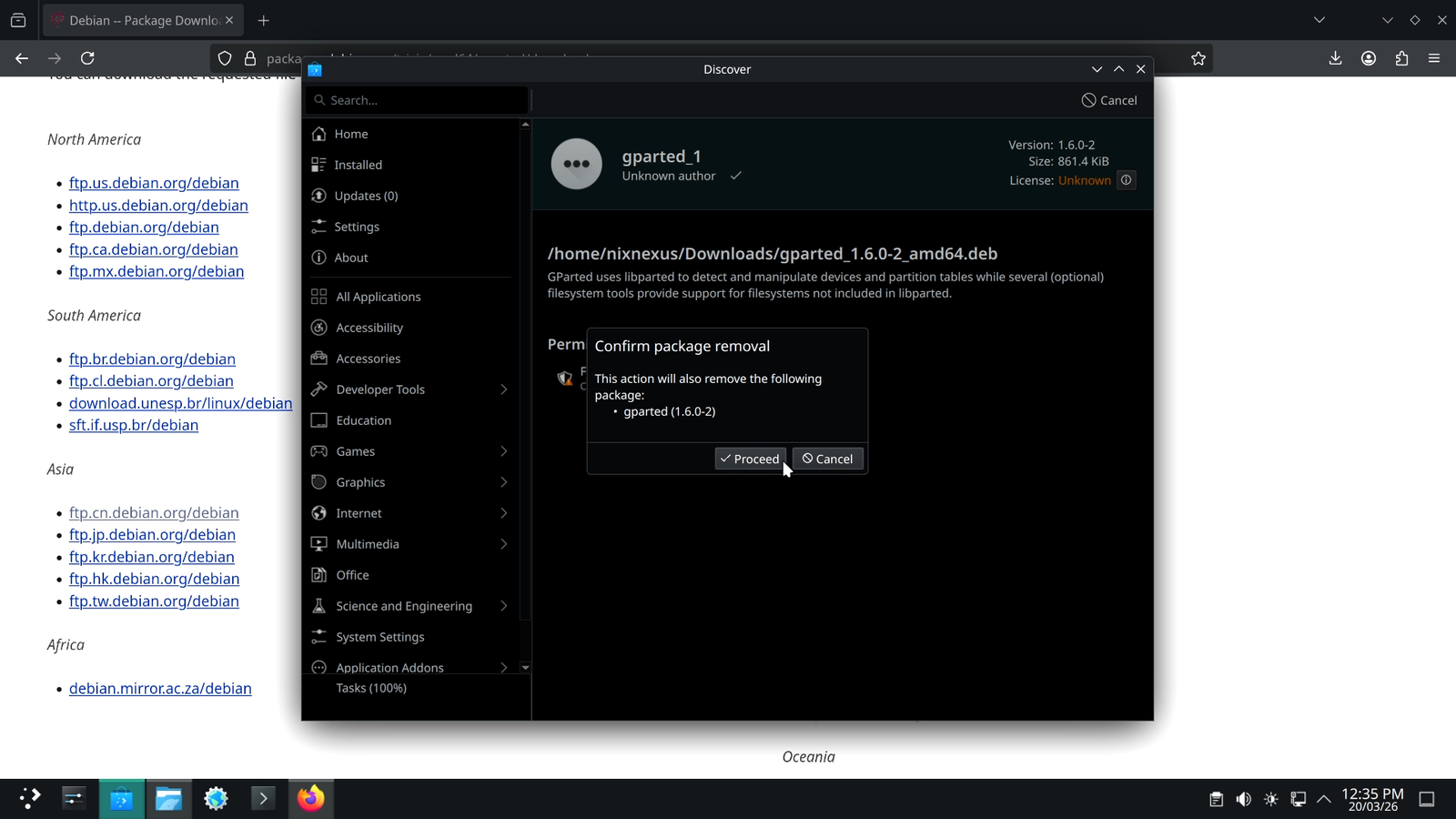
Task: Bookmark this page with star icon
Action: coord(1198,58)
